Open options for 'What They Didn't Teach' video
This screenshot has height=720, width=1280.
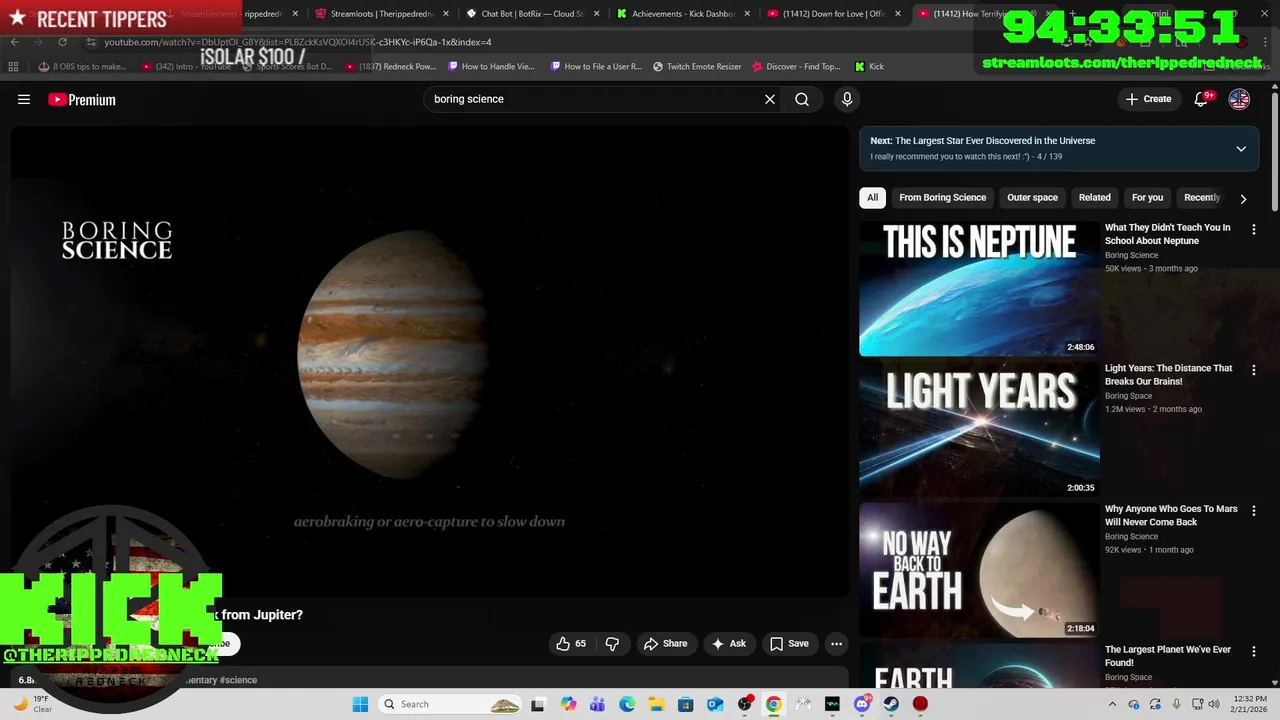click(x=1254, y=229)
